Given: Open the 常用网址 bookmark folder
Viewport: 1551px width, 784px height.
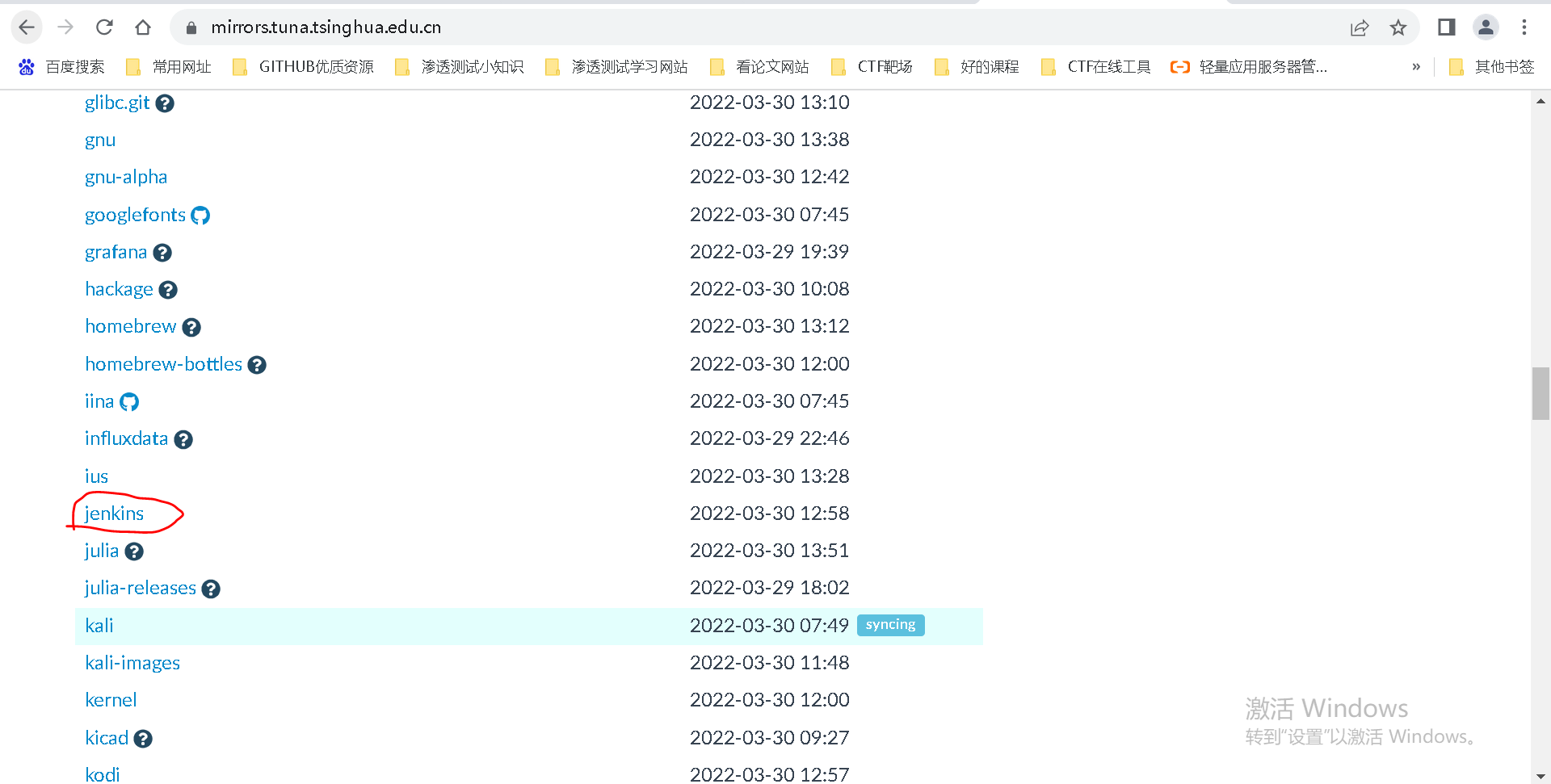Looking at the screenshot, I should click(x=169, y=67).
